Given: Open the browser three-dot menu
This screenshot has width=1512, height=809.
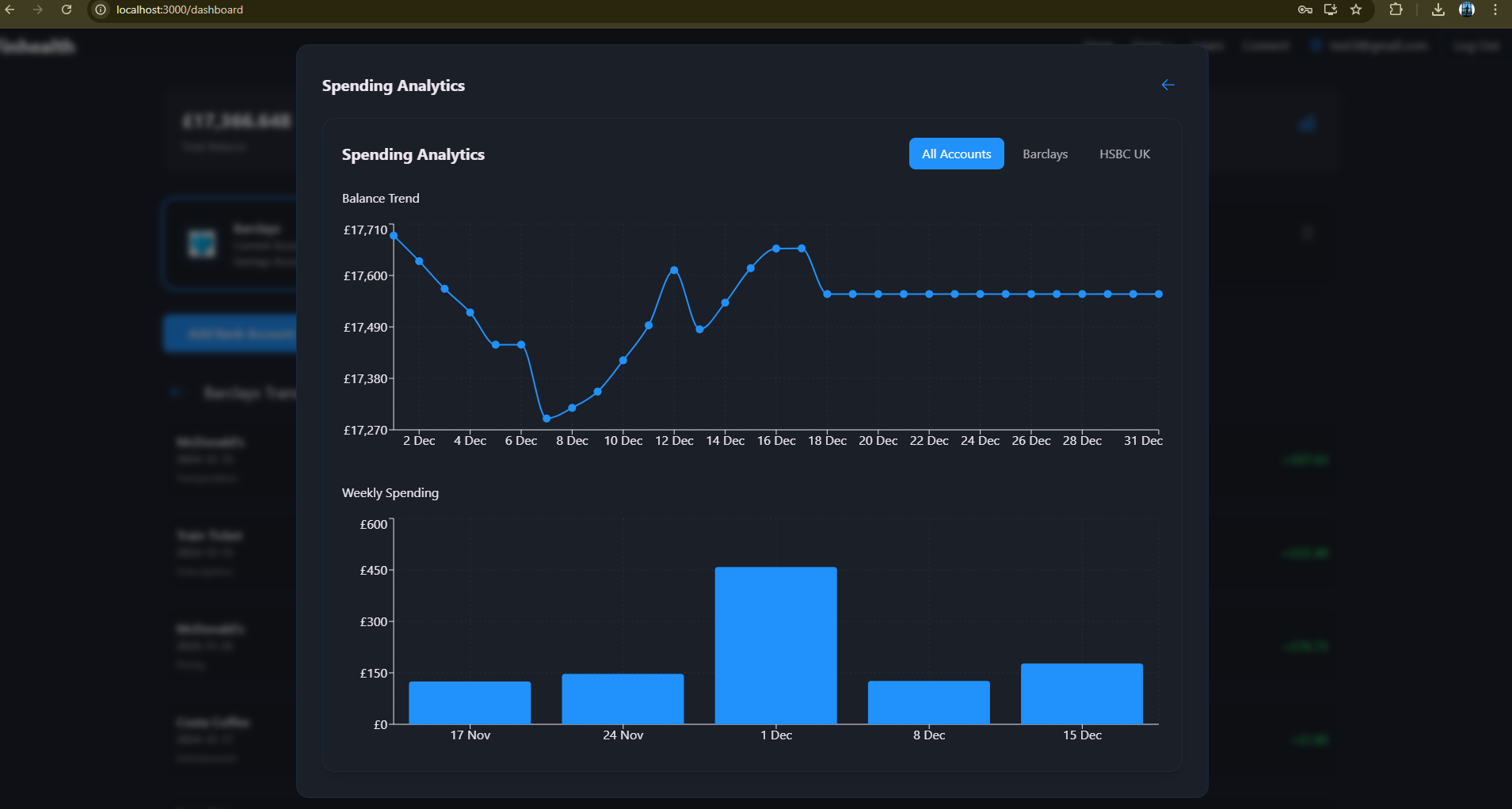Looking at the screenshot, I should [1495, 9].
